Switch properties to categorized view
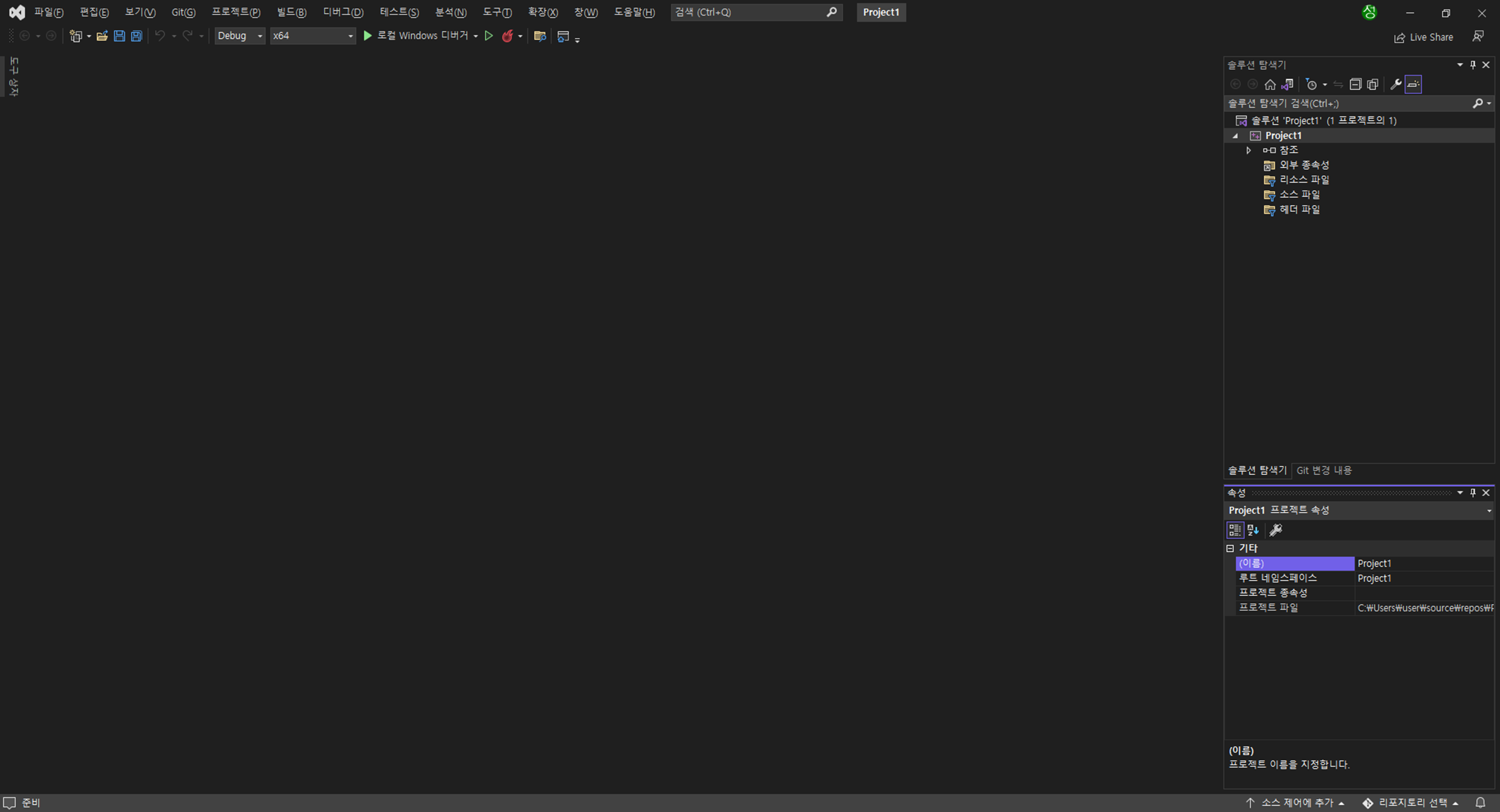Screen dimensions: 1500x812 tap(1234, 530)
